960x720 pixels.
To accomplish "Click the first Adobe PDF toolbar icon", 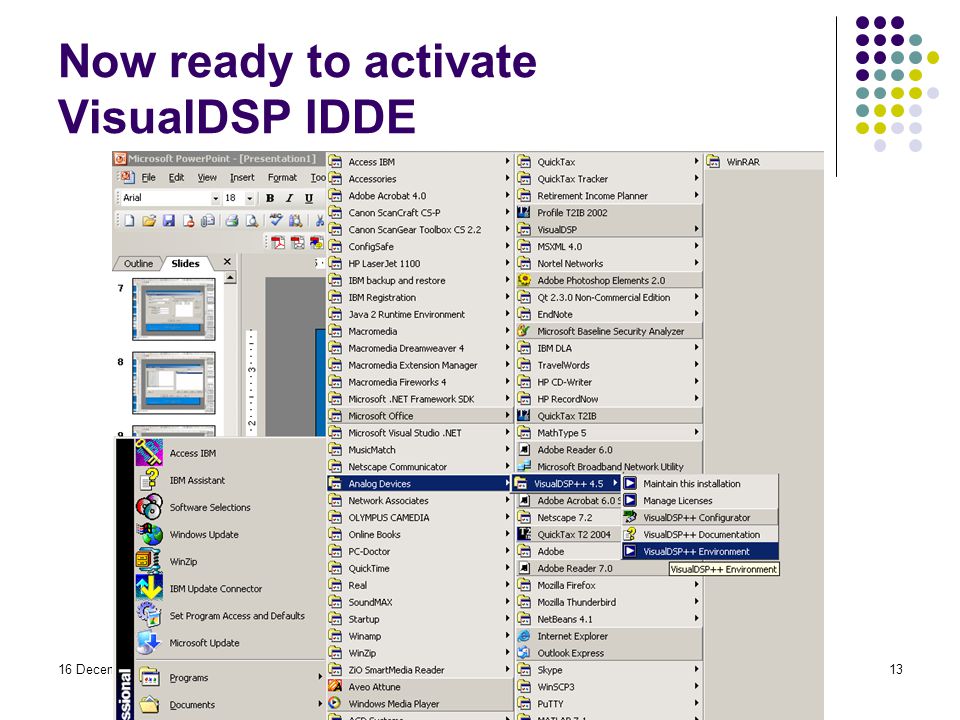I will [x=279, y=242].
